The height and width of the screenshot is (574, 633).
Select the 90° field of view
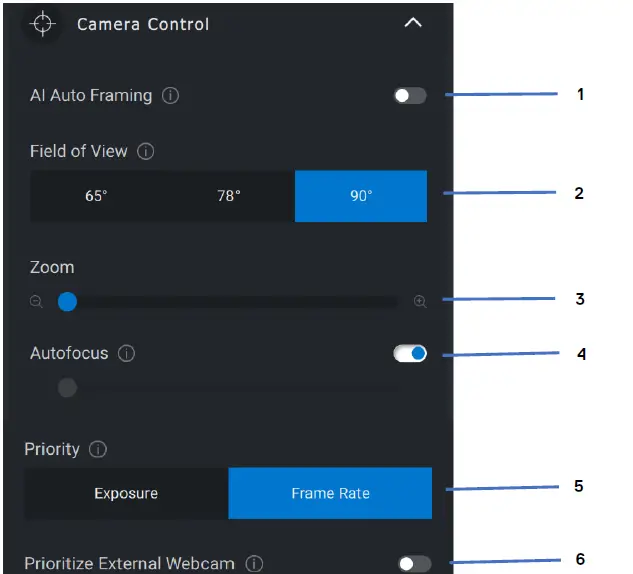click(x=361, y=196)
